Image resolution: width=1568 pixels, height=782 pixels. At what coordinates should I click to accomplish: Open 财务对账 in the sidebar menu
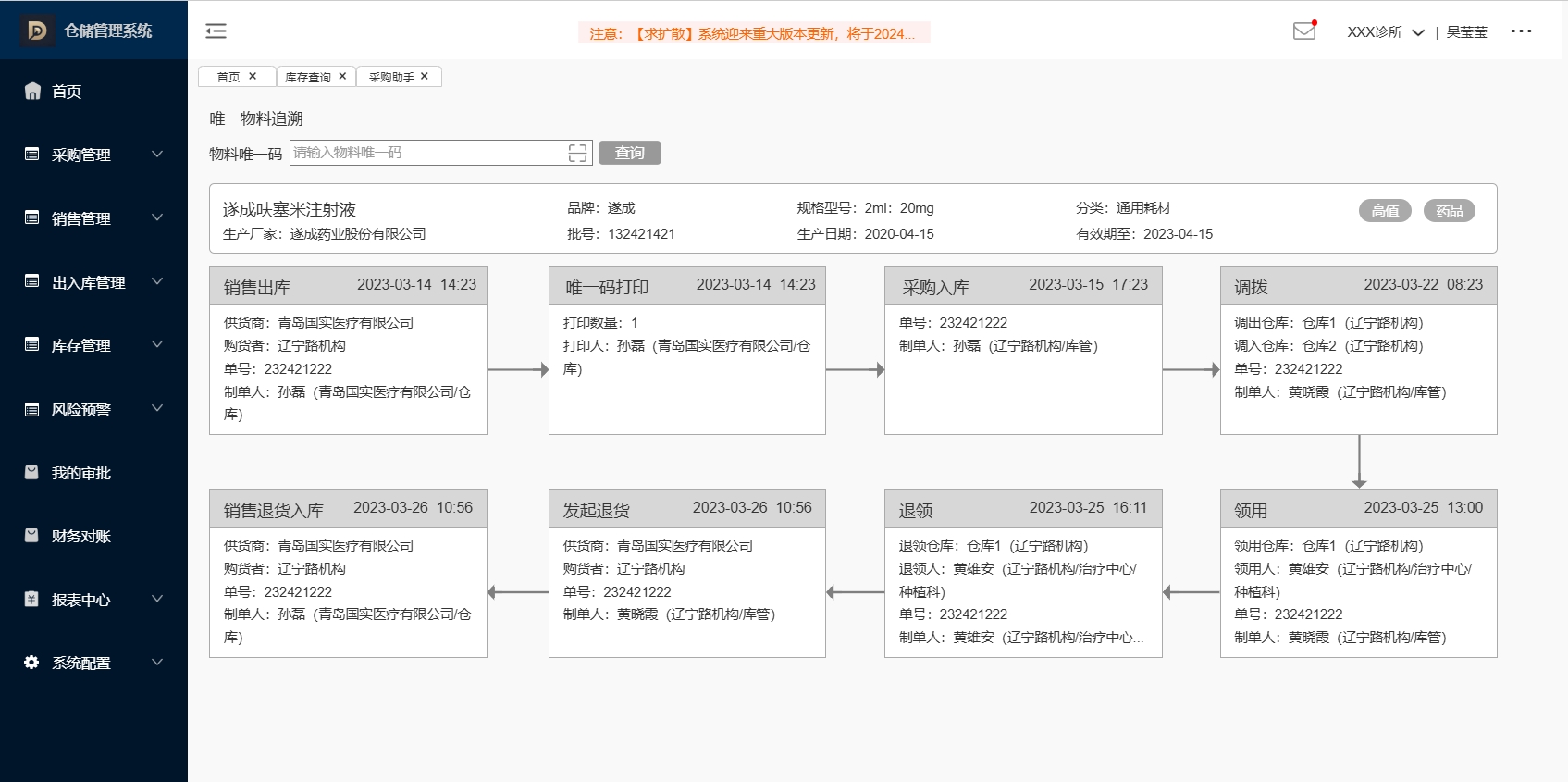81,536
